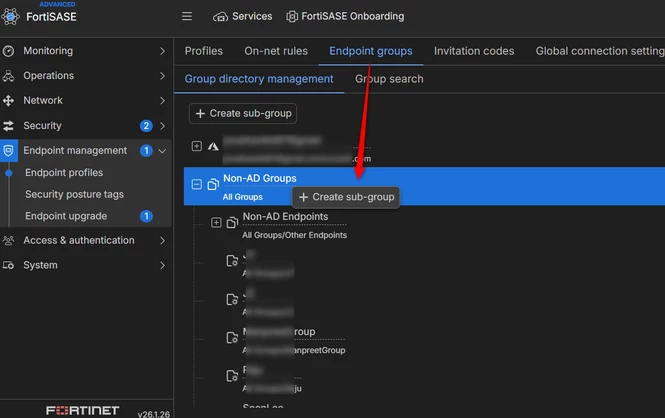The height and width of the screenshot is (418, 665).
Task: Expand the Security menu chevron
Action: pos(162,126)
